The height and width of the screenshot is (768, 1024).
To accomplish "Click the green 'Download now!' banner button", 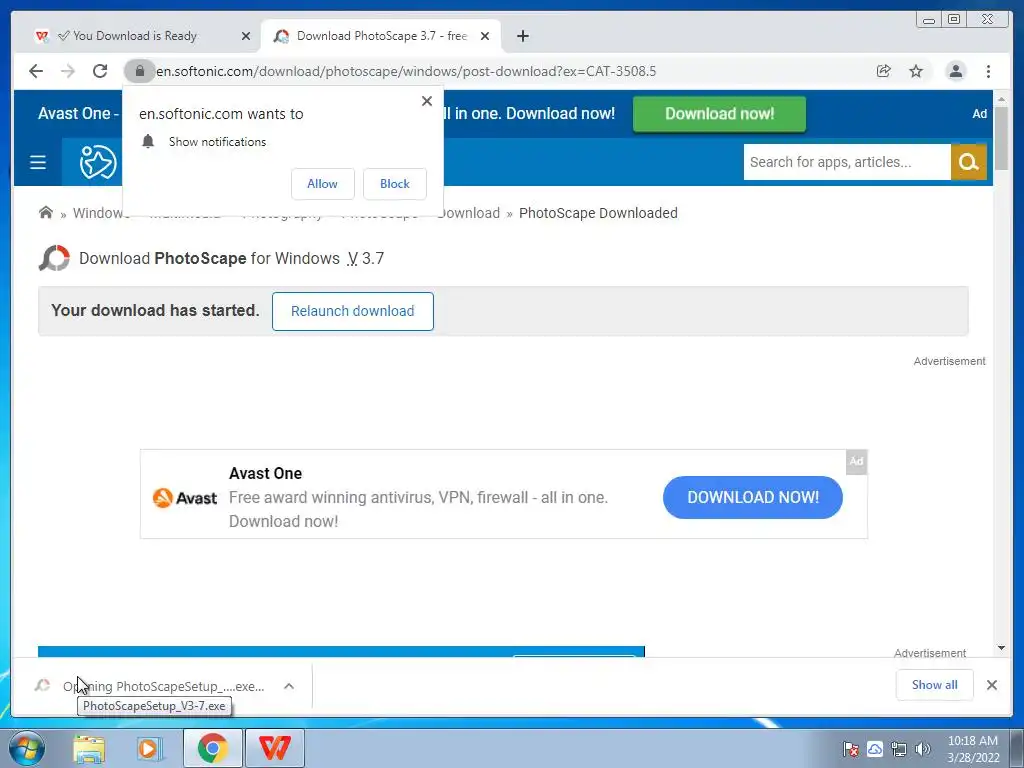I will click(719, 114).
